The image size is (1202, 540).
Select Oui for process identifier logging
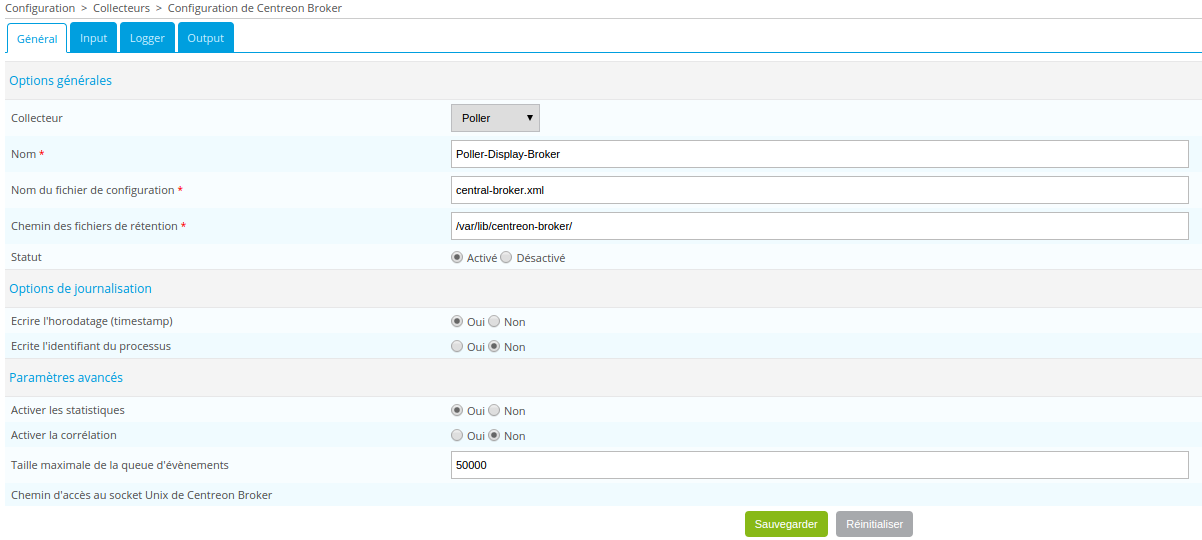[457, 346]
